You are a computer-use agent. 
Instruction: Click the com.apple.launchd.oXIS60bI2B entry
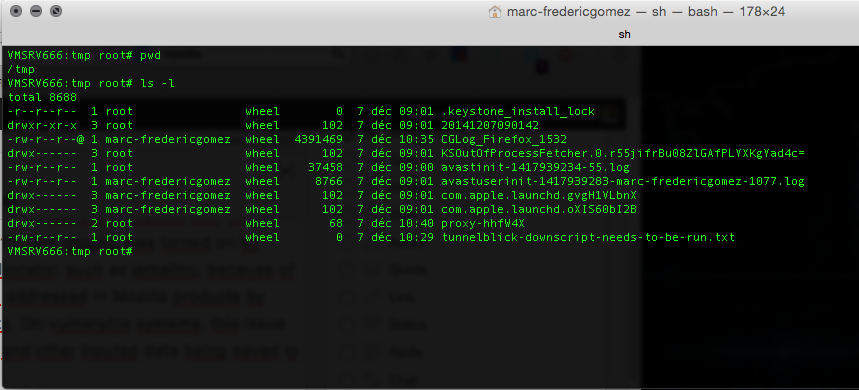(x=539, y=209)
